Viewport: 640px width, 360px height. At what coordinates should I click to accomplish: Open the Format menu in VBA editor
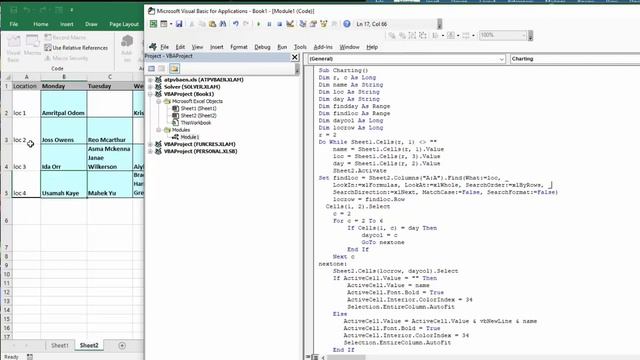point(239,47)
